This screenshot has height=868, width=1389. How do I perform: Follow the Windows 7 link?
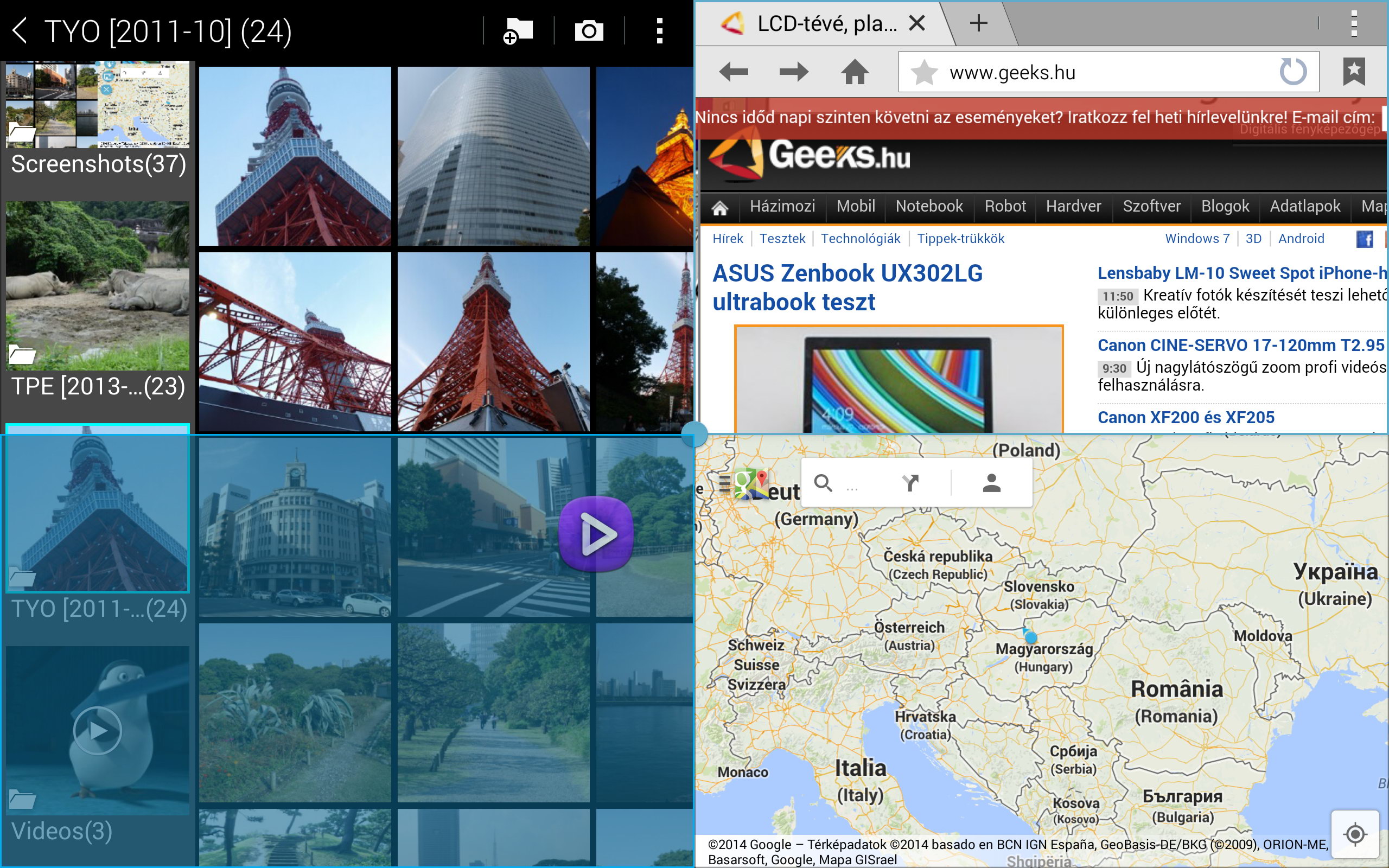pyautogui.click(x=1197, y=239)
